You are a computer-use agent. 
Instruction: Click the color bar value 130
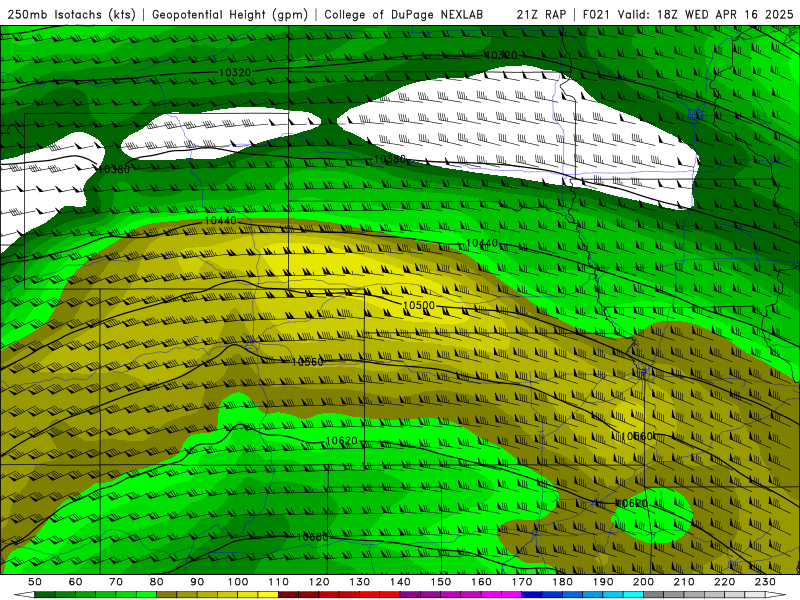(360, 582)
